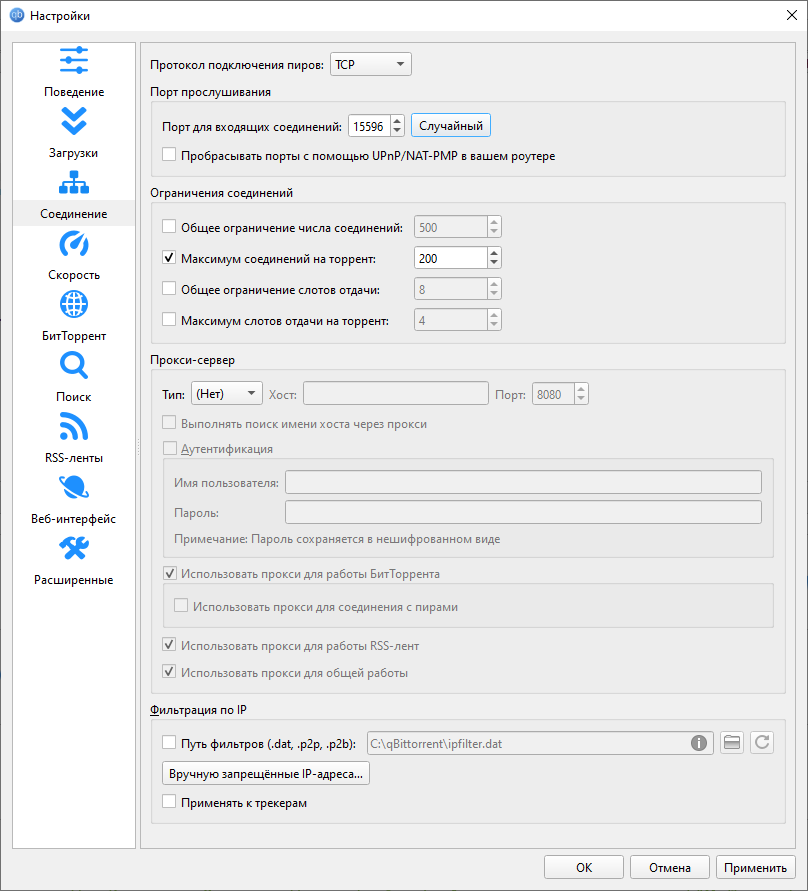Enable Применять к трекерам checkbox

[169, 802]
